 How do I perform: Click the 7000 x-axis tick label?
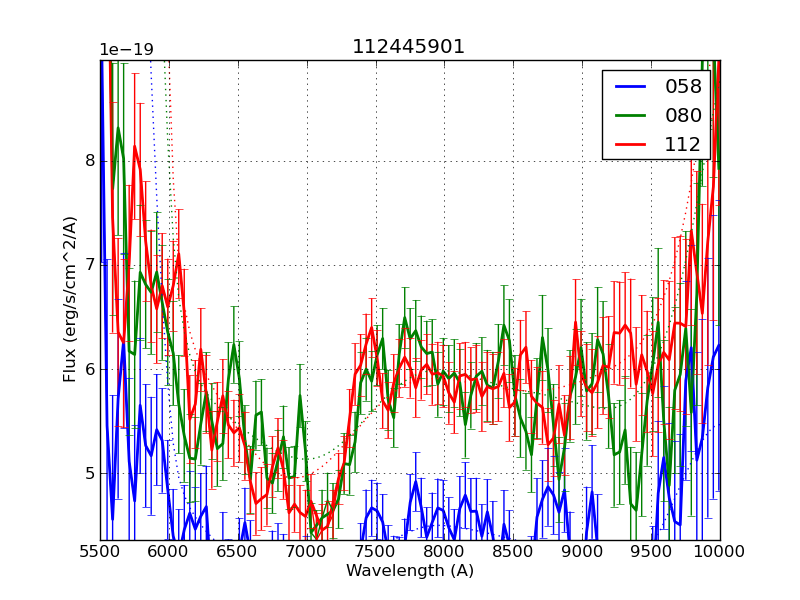[306, 551]
